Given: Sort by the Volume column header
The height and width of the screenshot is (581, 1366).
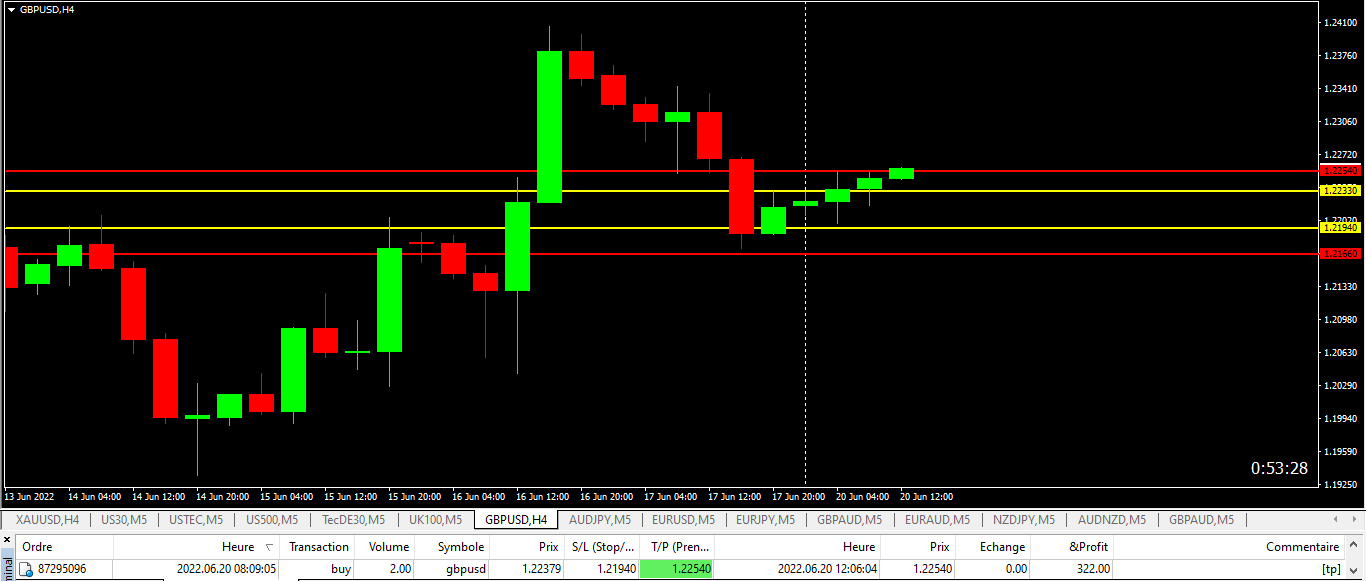Looking at the screenshot, I should (x=385, y=547).
